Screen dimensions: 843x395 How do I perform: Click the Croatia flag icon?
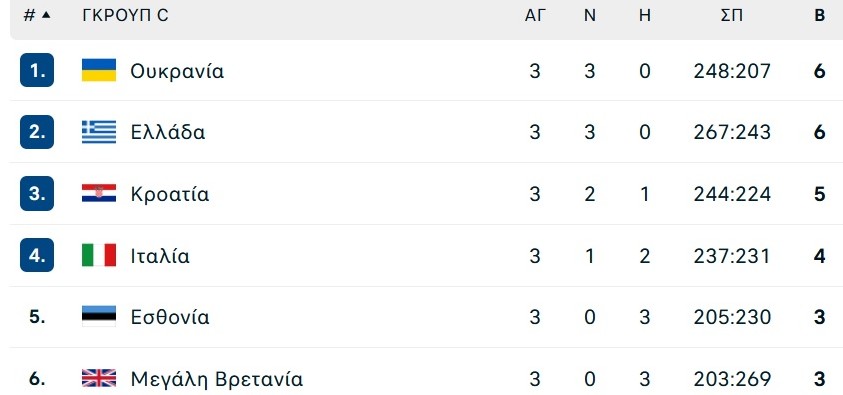99,193
